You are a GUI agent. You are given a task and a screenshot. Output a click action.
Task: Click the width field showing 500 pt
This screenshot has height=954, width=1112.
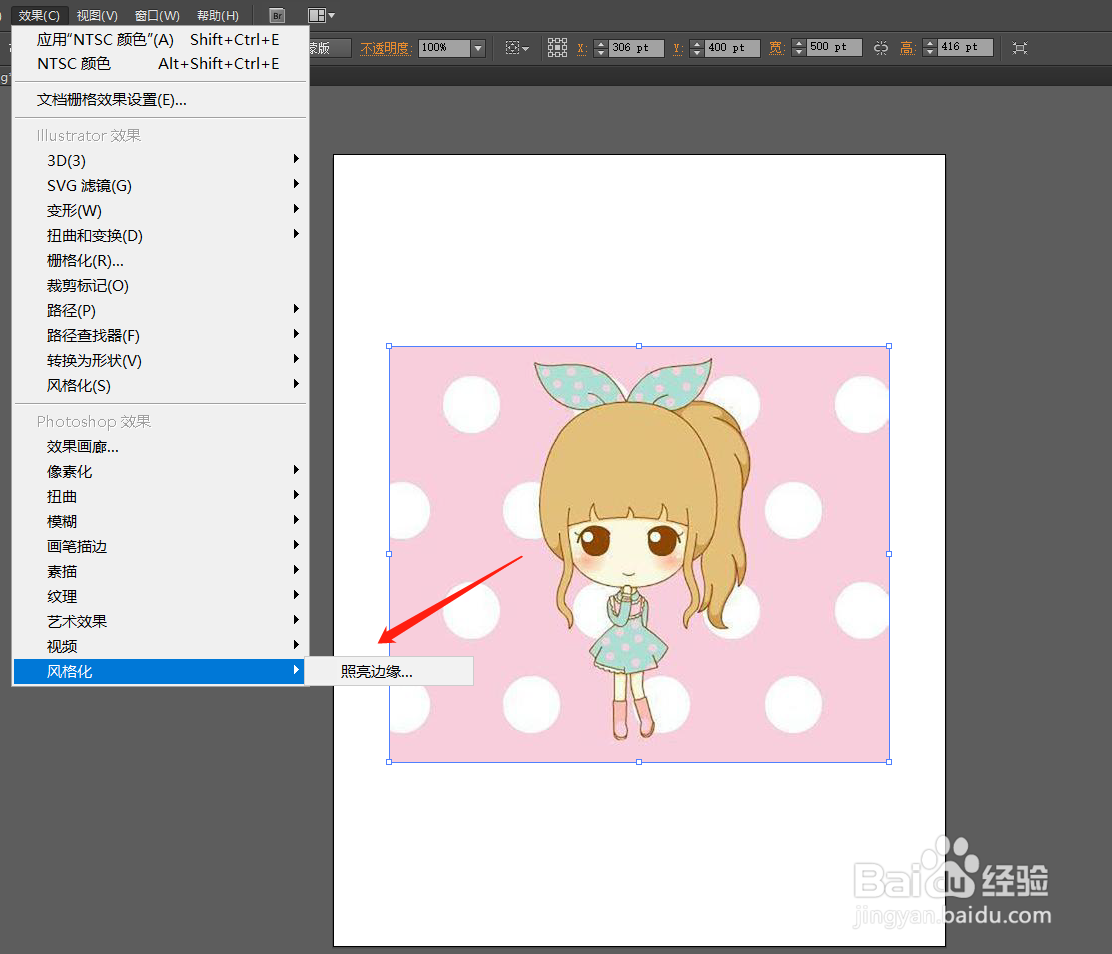835,48
